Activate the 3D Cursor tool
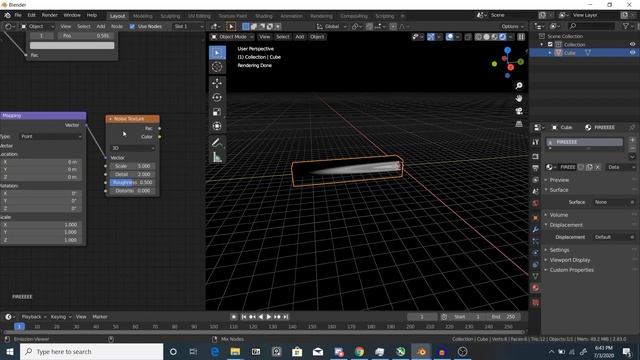Image resolution: width=640 pixels, height=360 pixels. tap(217, 67)
